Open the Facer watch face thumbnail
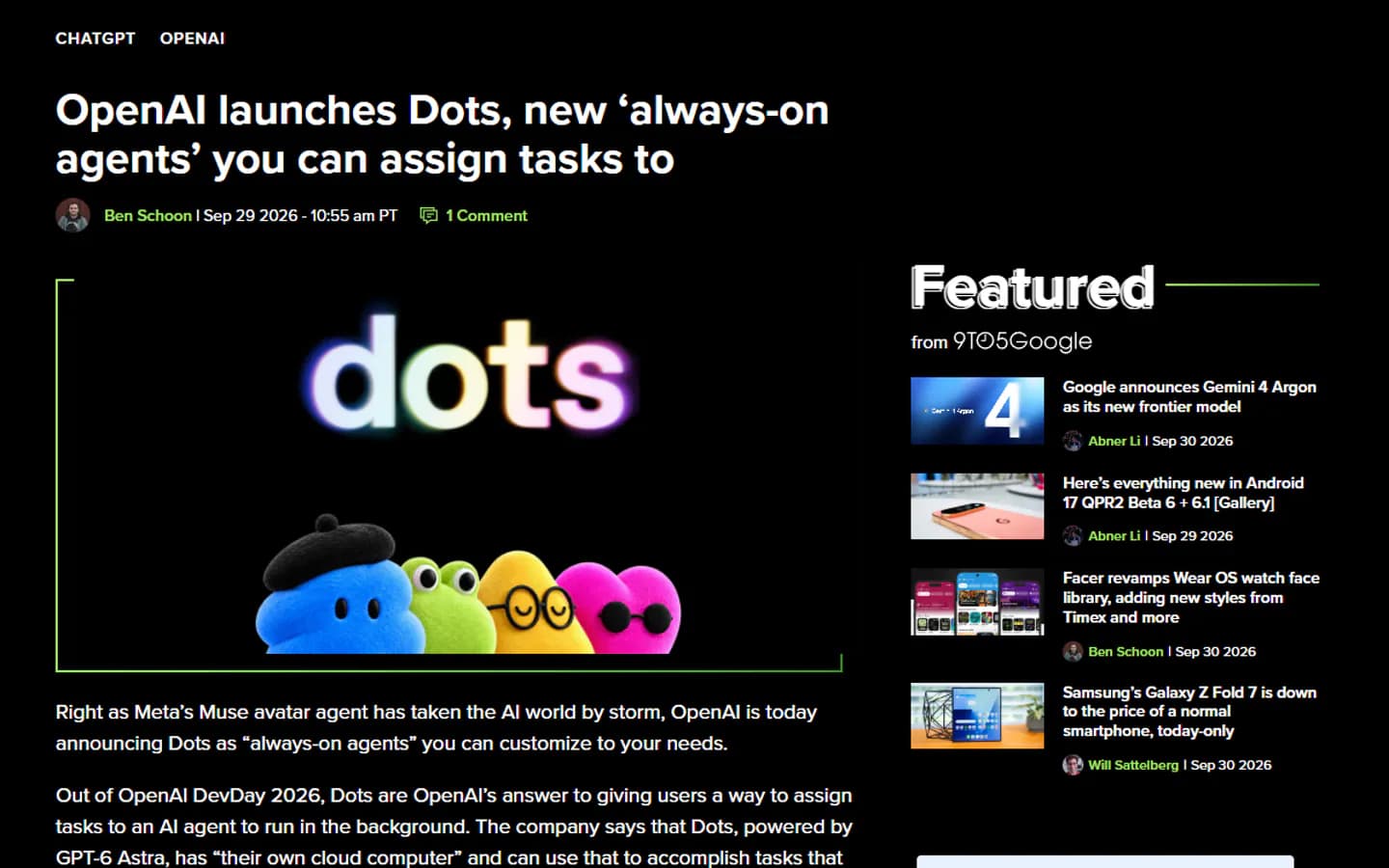The height and width of the screenshot is (868, 1389). (x=977, y=602)
